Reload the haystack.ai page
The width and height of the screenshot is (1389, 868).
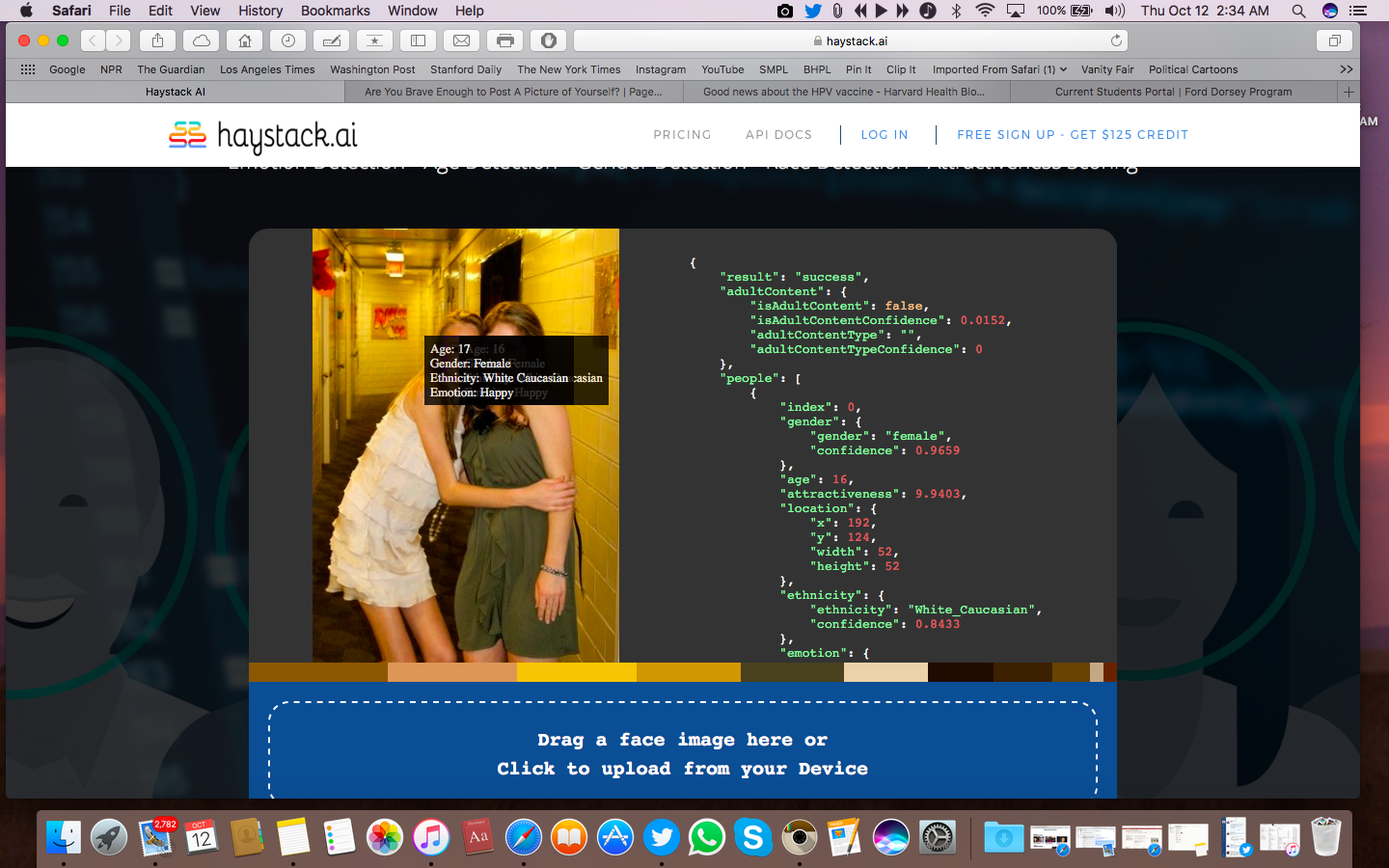point(1116,41)
